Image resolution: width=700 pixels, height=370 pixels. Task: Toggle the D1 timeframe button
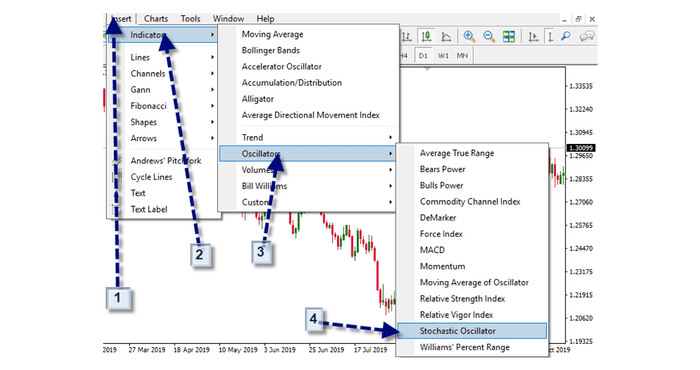pyautogui.click(x=423, y=56)
